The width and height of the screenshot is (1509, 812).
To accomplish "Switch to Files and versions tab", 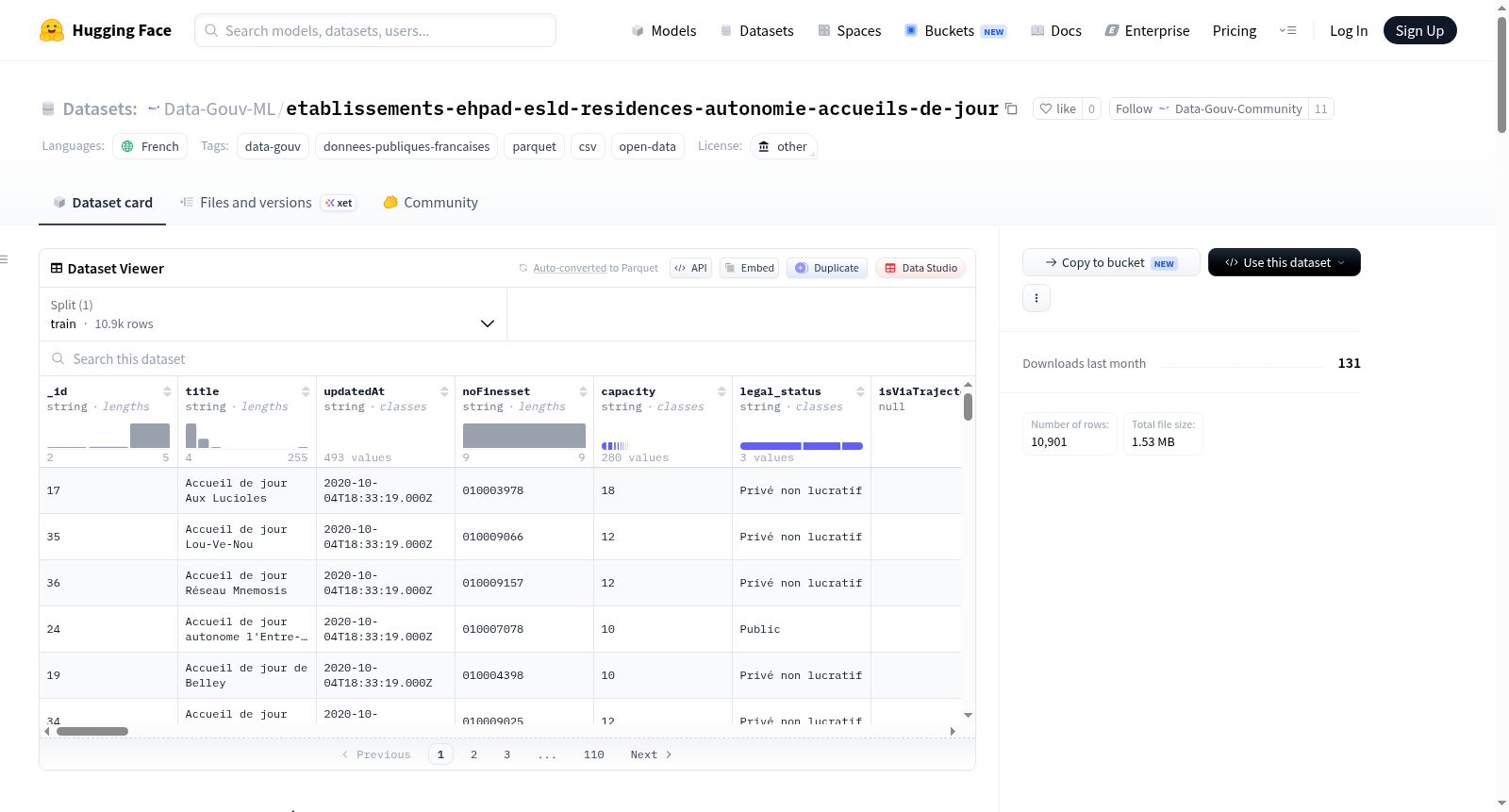I will (x=267, y=203).
